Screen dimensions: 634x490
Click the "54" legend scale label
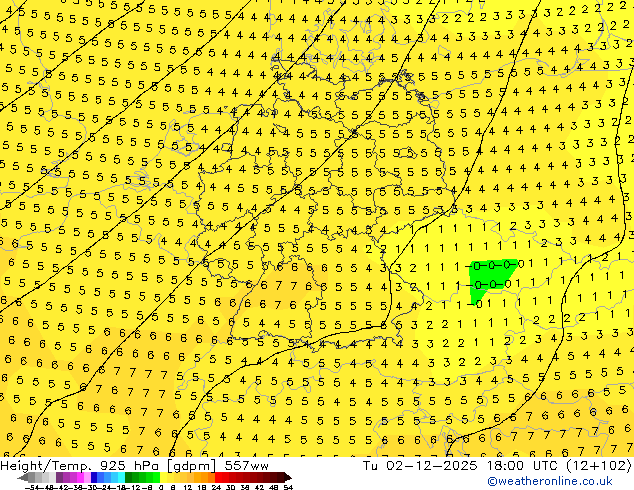point(288,487)
